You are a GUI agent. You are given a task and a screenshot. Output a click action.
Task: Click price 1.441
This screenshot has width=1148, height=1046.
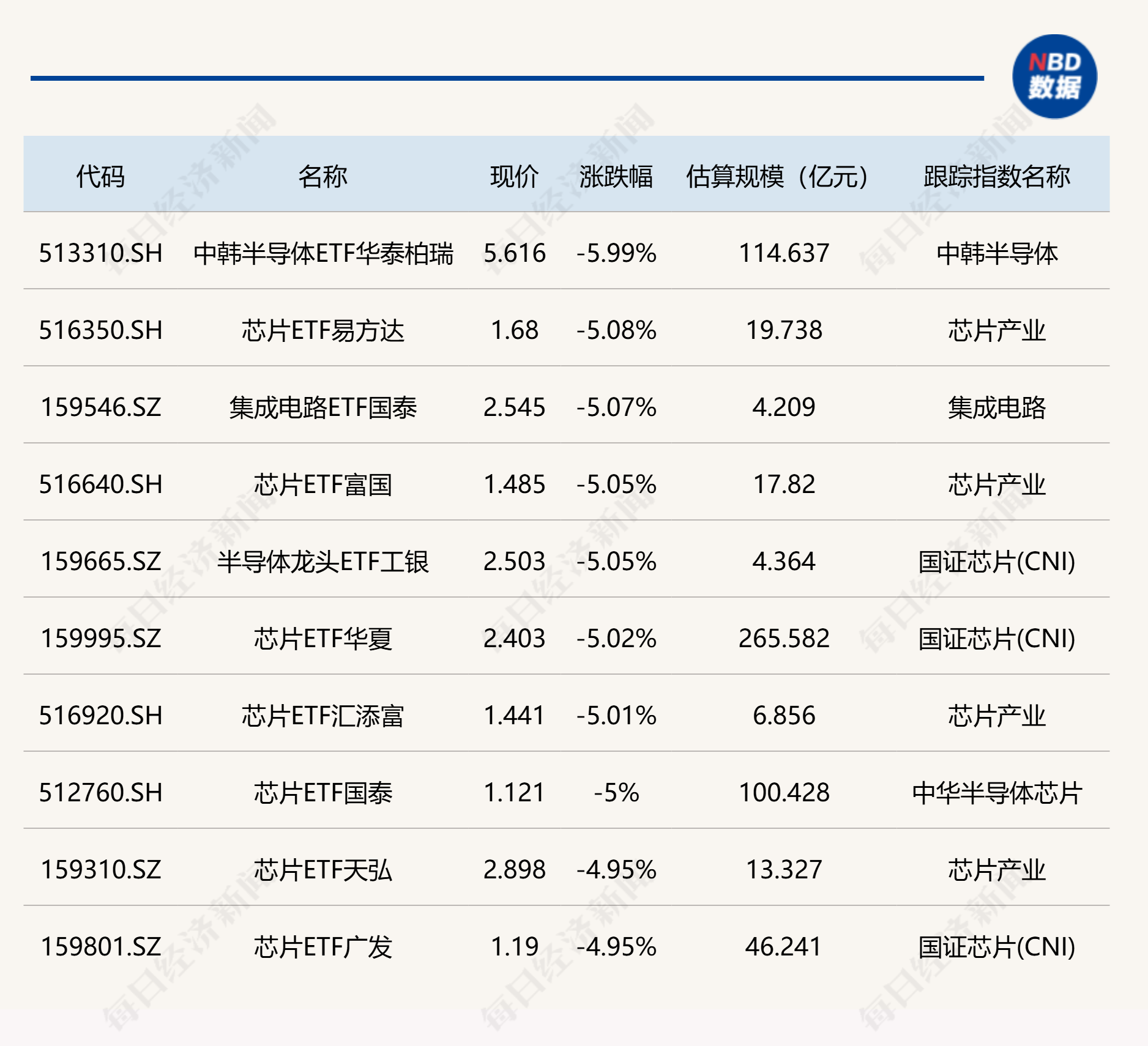tap(514, 716)
